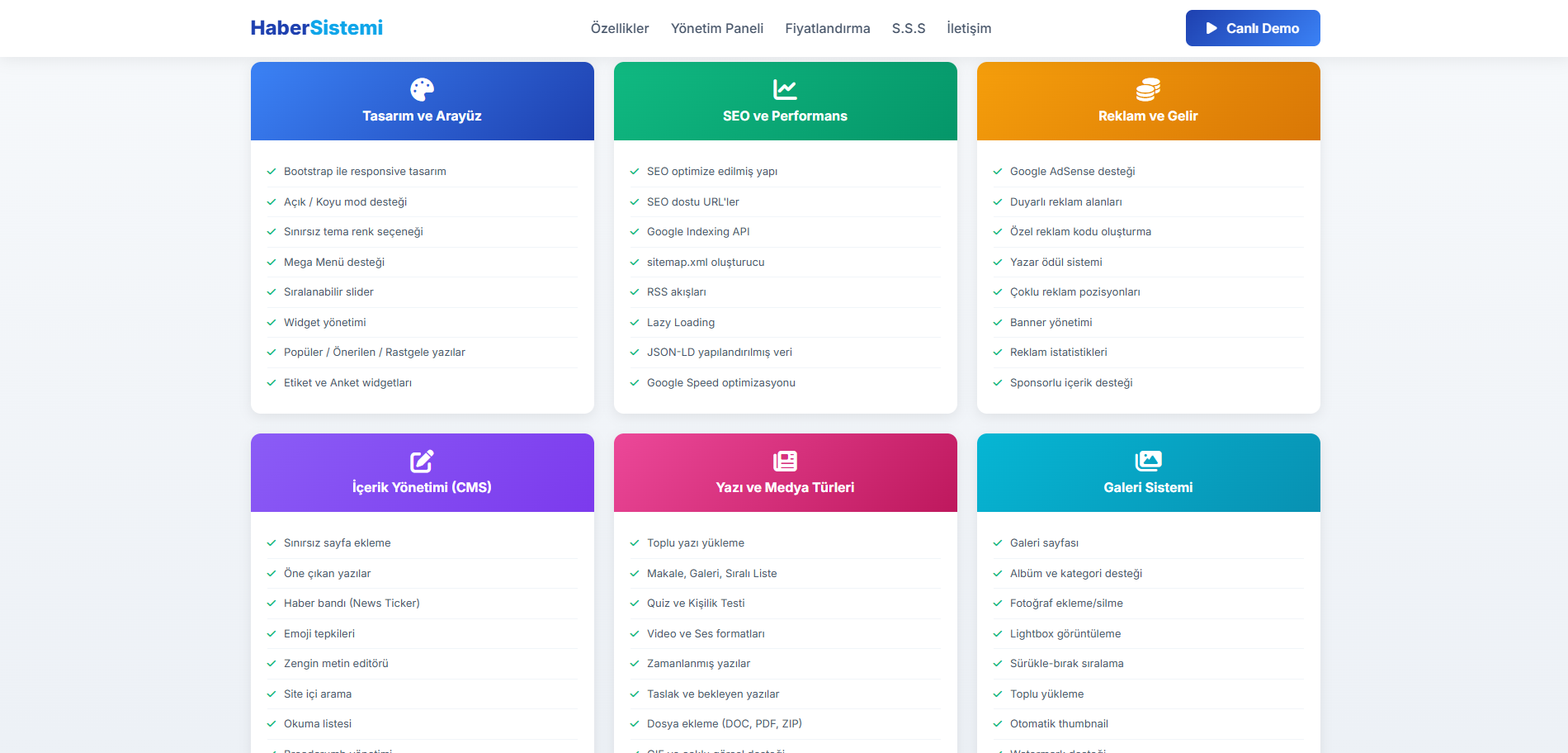The image size is (1568, 753).
Task: Open the Özellikler menu item
Action: point(620,28)
